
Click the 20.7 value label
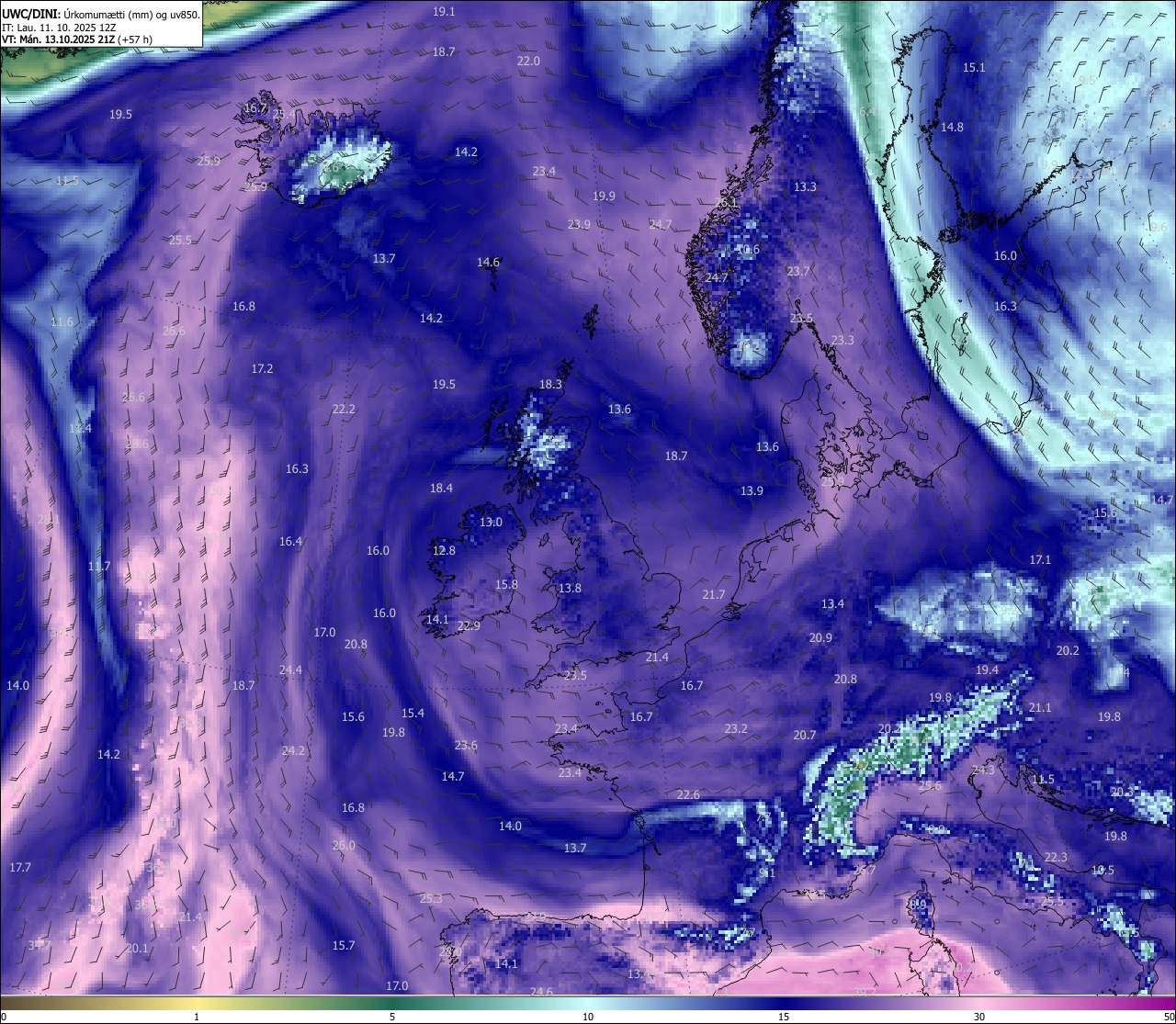(805, 735)
